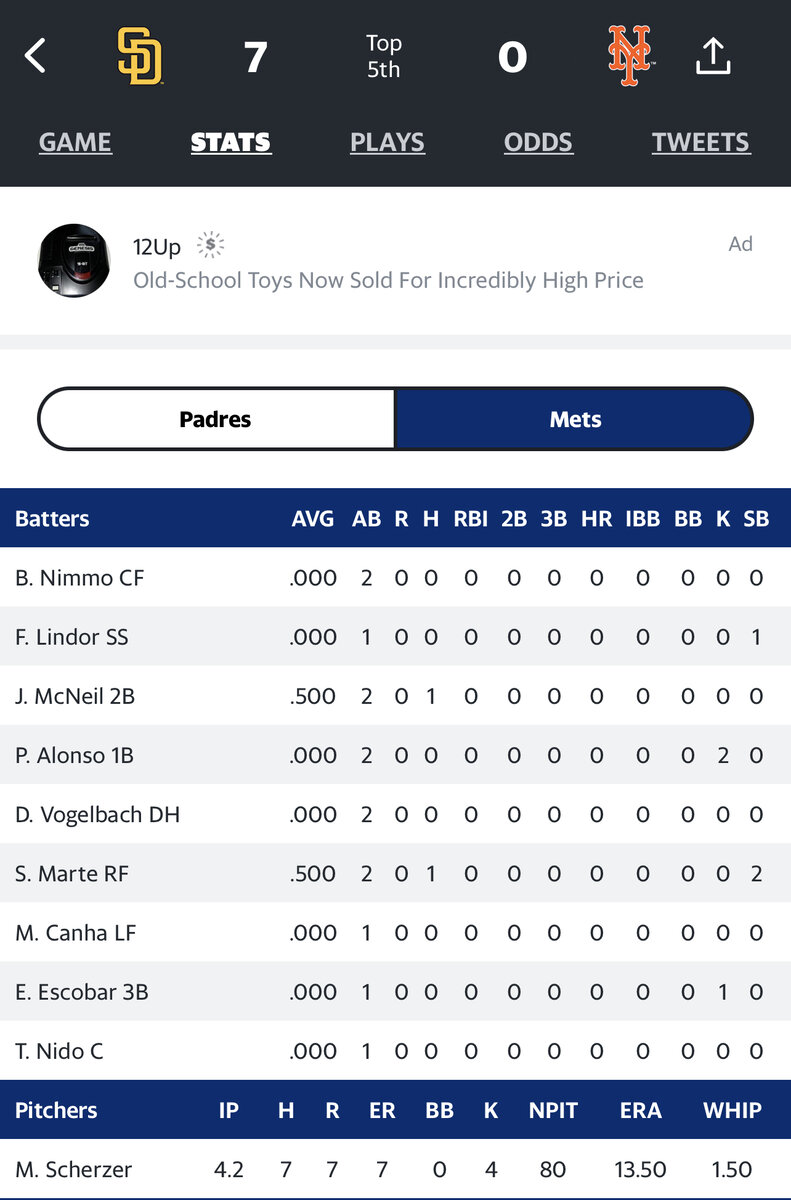This screenshot has width=791, height=1200.
Task: Open the GAME tab
Action: [75, 143]
